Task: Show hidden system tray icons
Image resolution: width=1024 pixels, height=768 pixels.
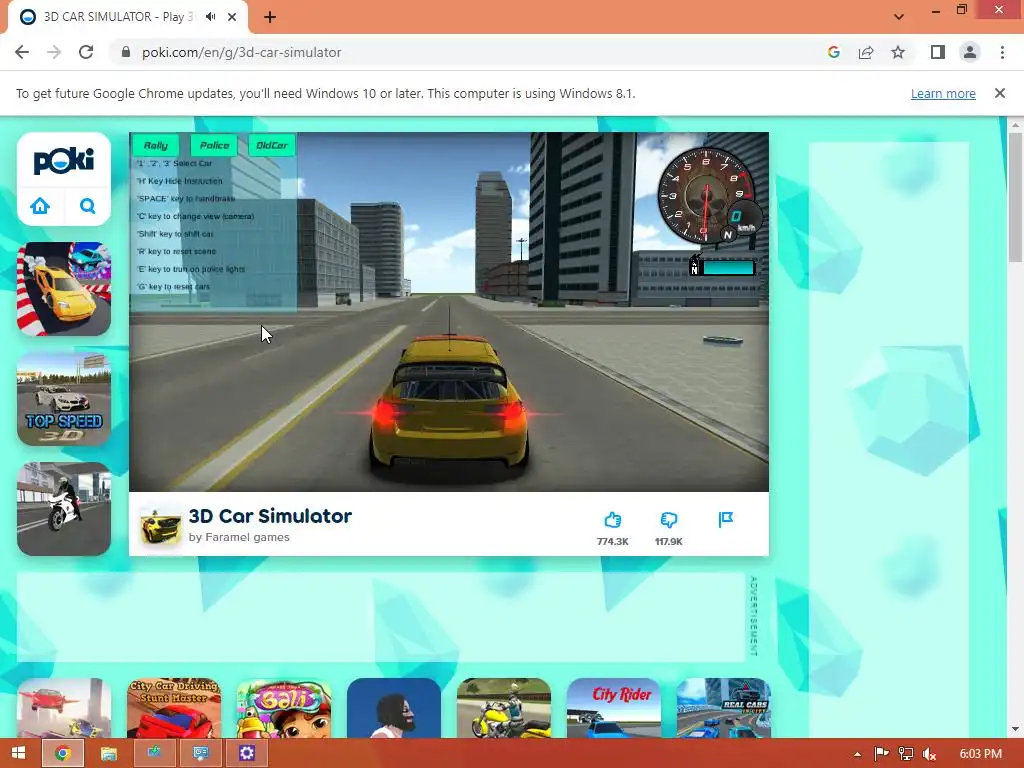Action: click(x=857, y=754)
